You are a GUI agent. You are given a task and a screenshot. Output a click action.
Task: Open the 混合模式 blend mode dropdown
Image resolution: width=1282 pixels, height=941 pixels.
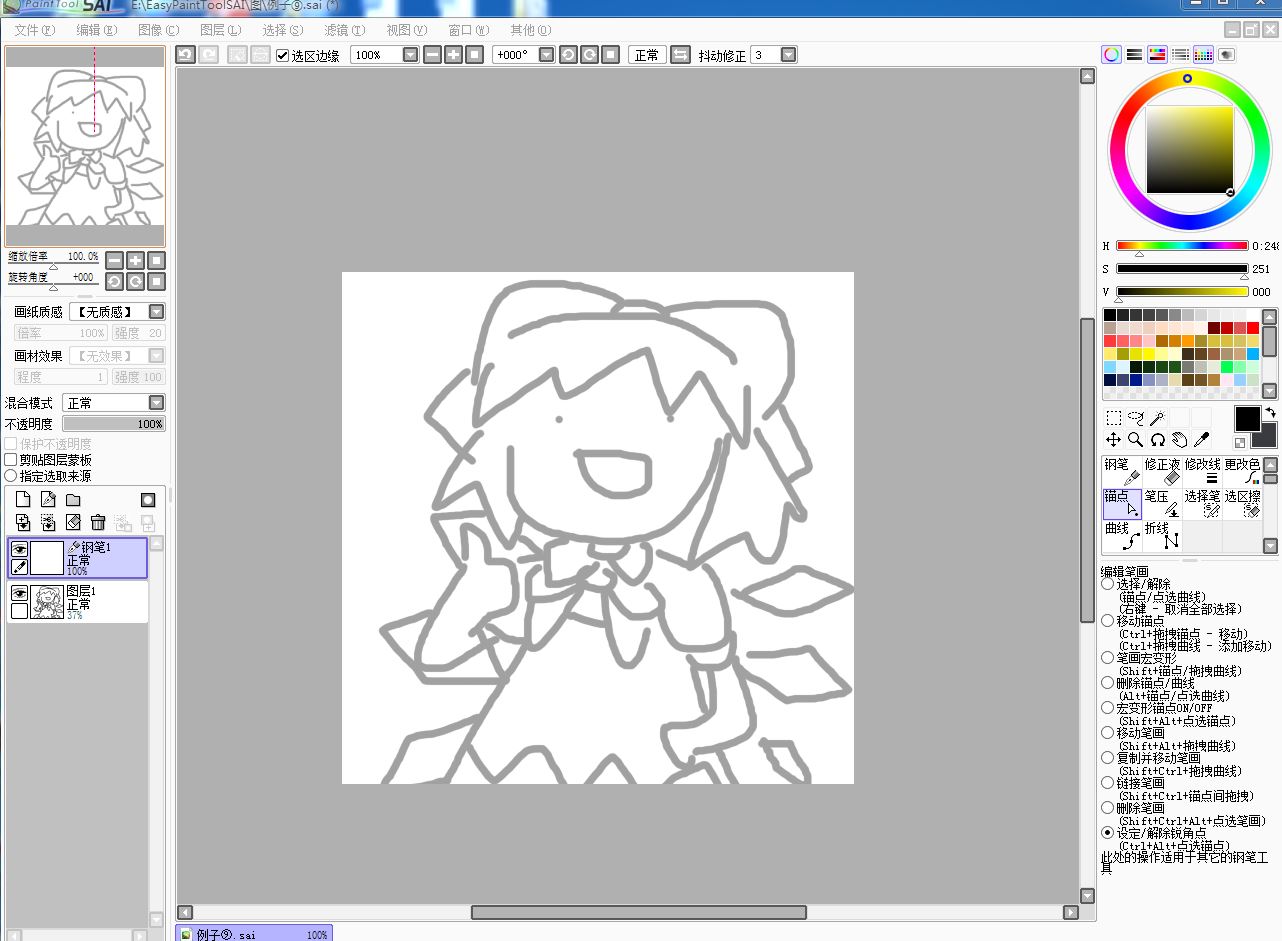click(156, 402)
